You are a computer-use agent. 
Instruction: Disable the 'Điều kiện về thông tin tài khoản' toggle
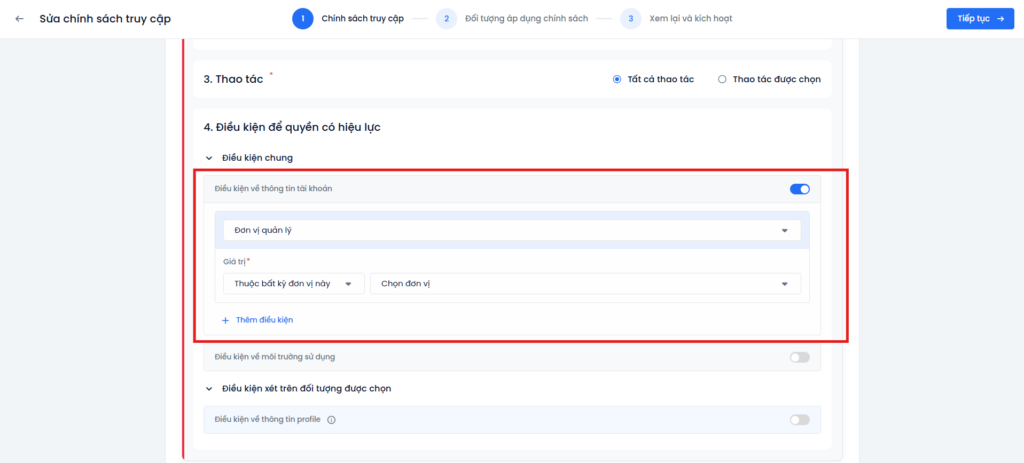(799, 189)
